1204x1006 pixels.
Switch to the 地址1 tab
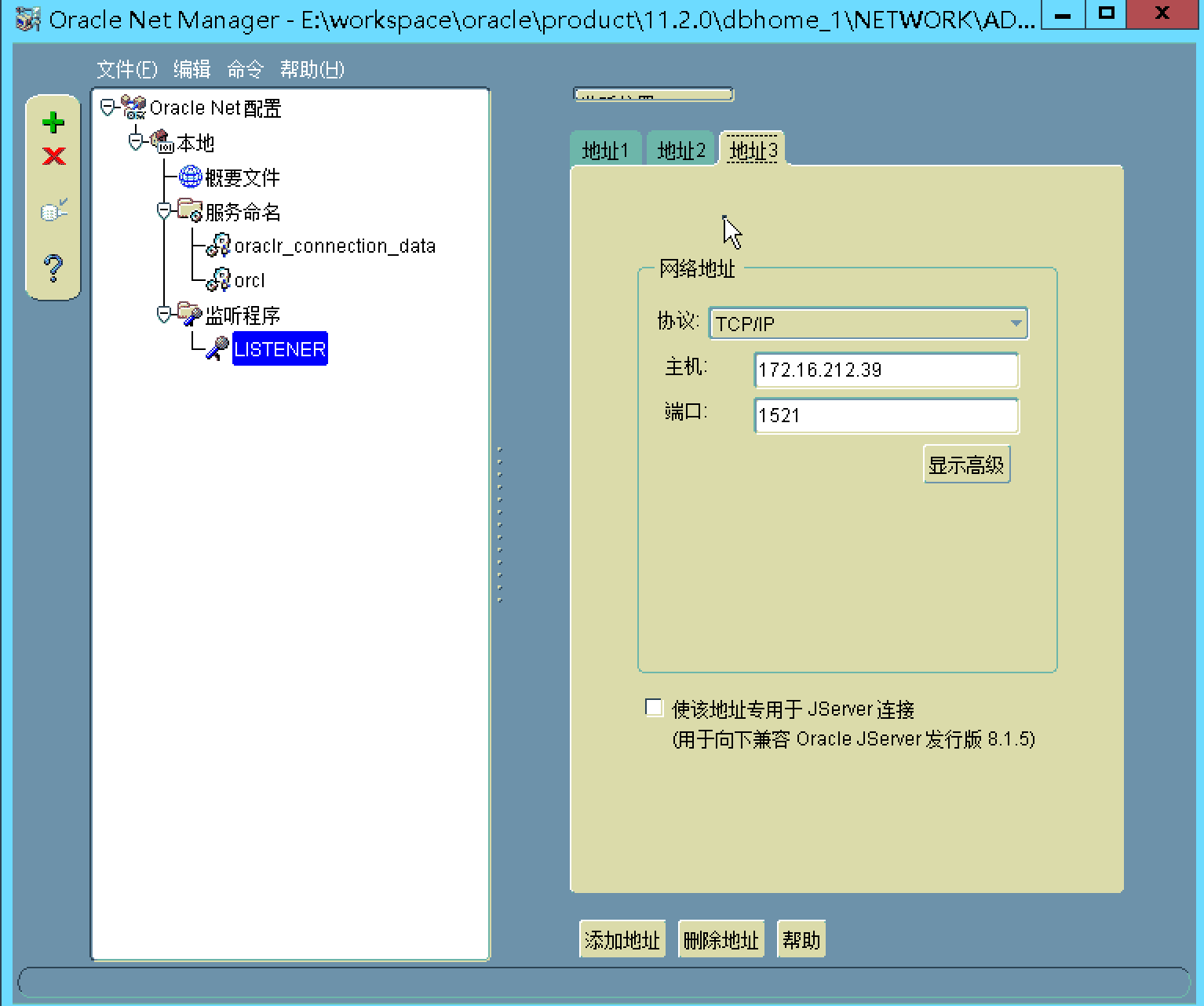pos(605,150)
